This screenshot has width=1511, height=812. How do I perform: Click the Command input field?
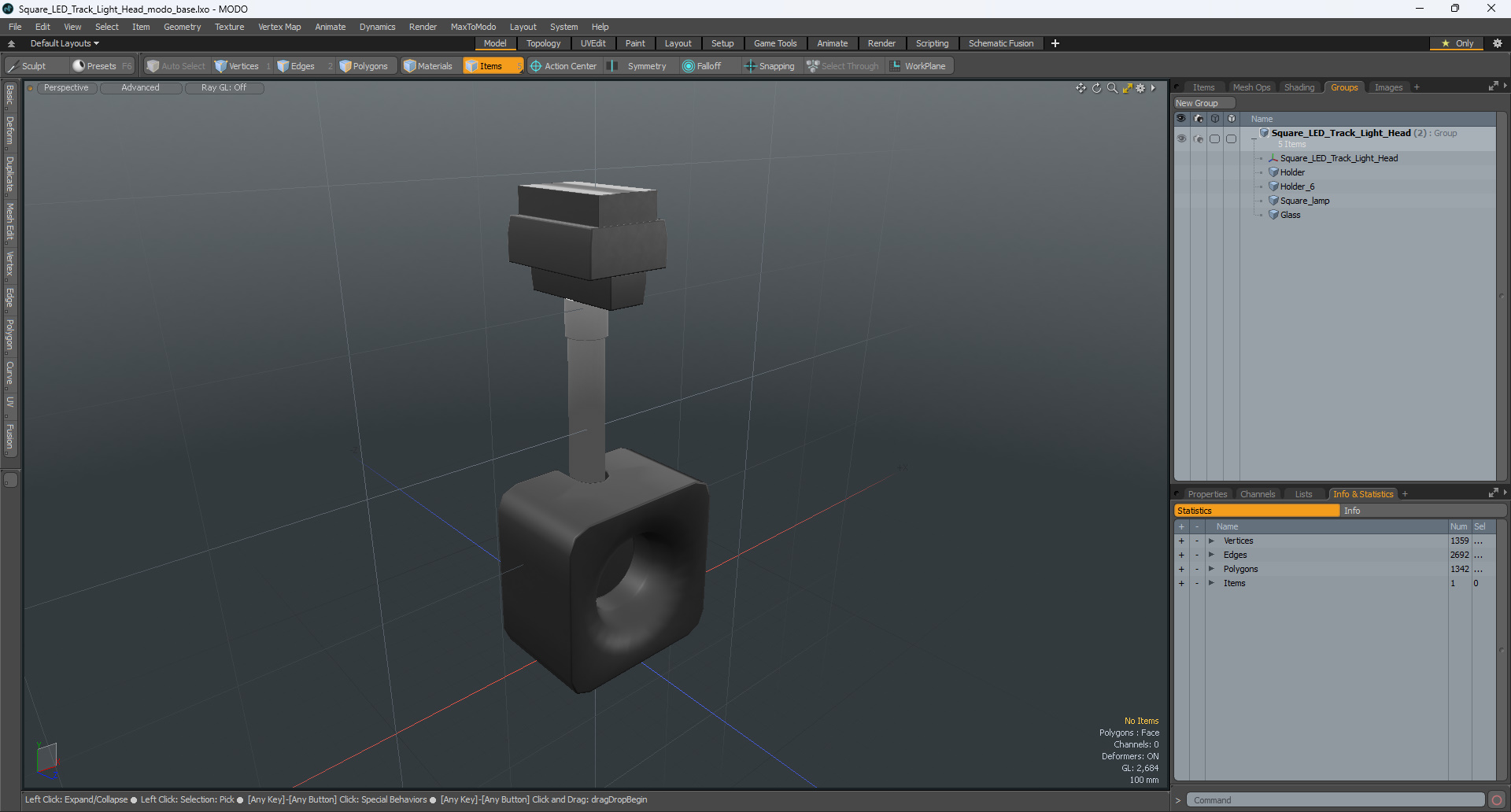pos(1336,800)
